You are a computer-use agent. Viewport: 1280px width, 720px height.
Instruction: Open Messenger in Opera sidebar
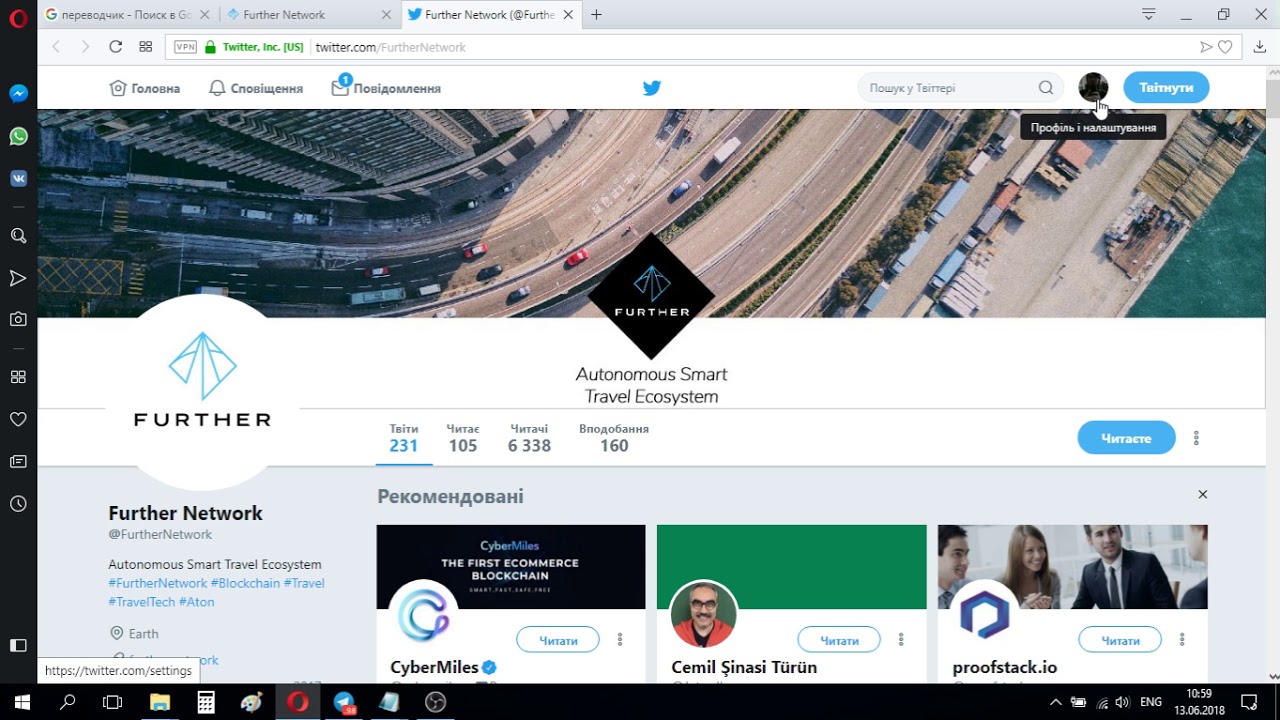(18, 94)
